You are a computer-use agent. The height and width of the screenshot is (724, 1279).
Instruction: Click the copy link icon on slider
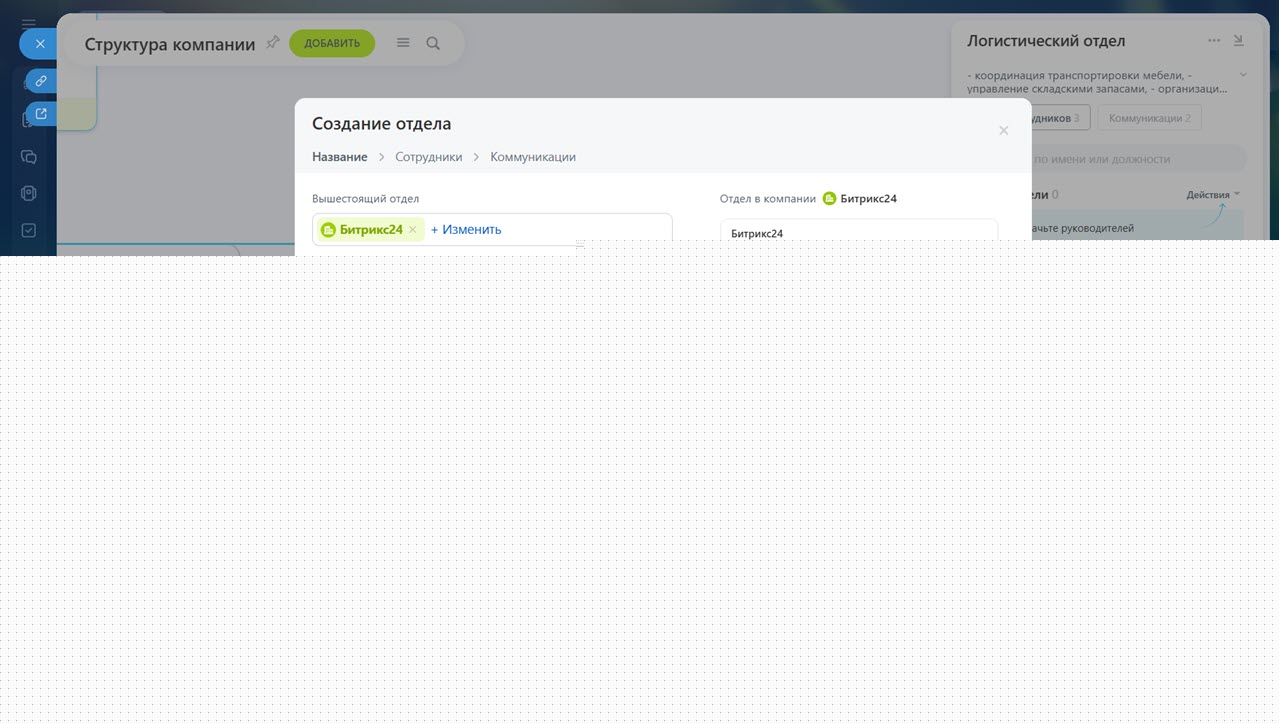pos(41,81)
